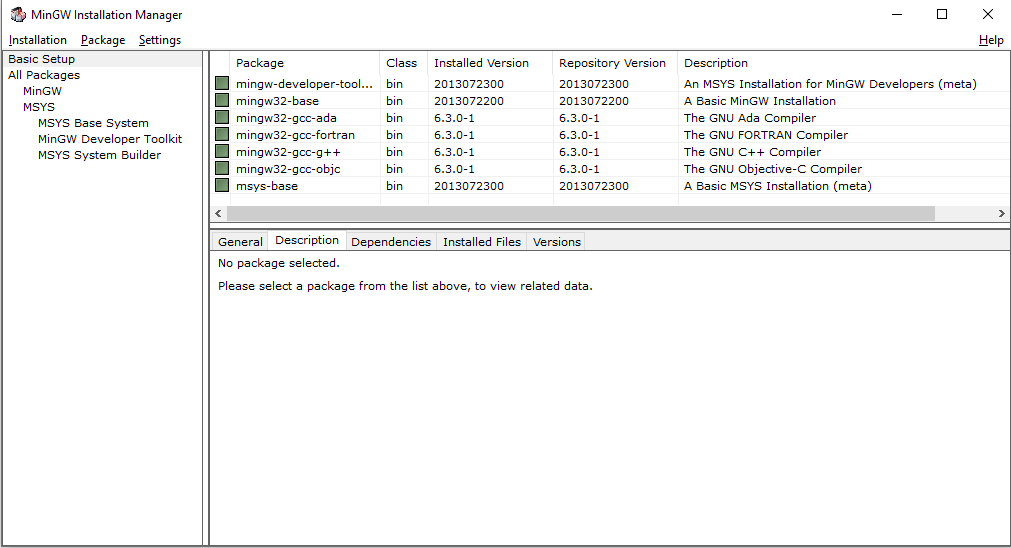The height and width of the screenshot is (548, 1011).
Task: Select All Packages in the tree
Action: (44, 75)
